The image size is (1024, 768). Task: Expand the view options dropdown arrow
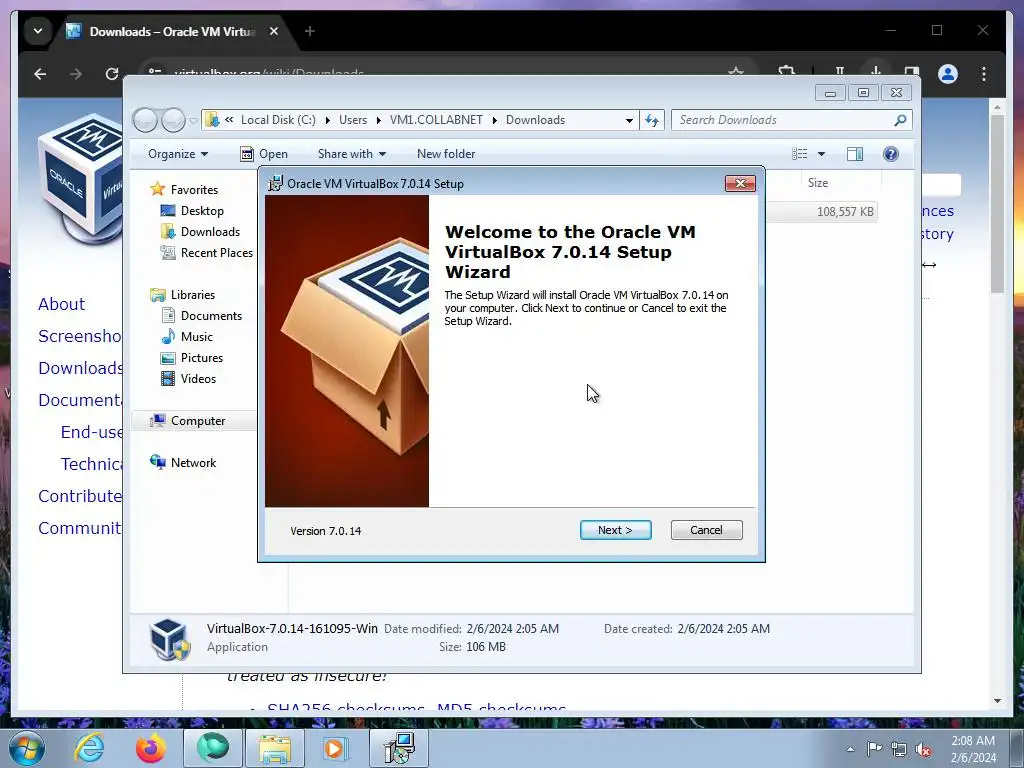coord(822,154)
